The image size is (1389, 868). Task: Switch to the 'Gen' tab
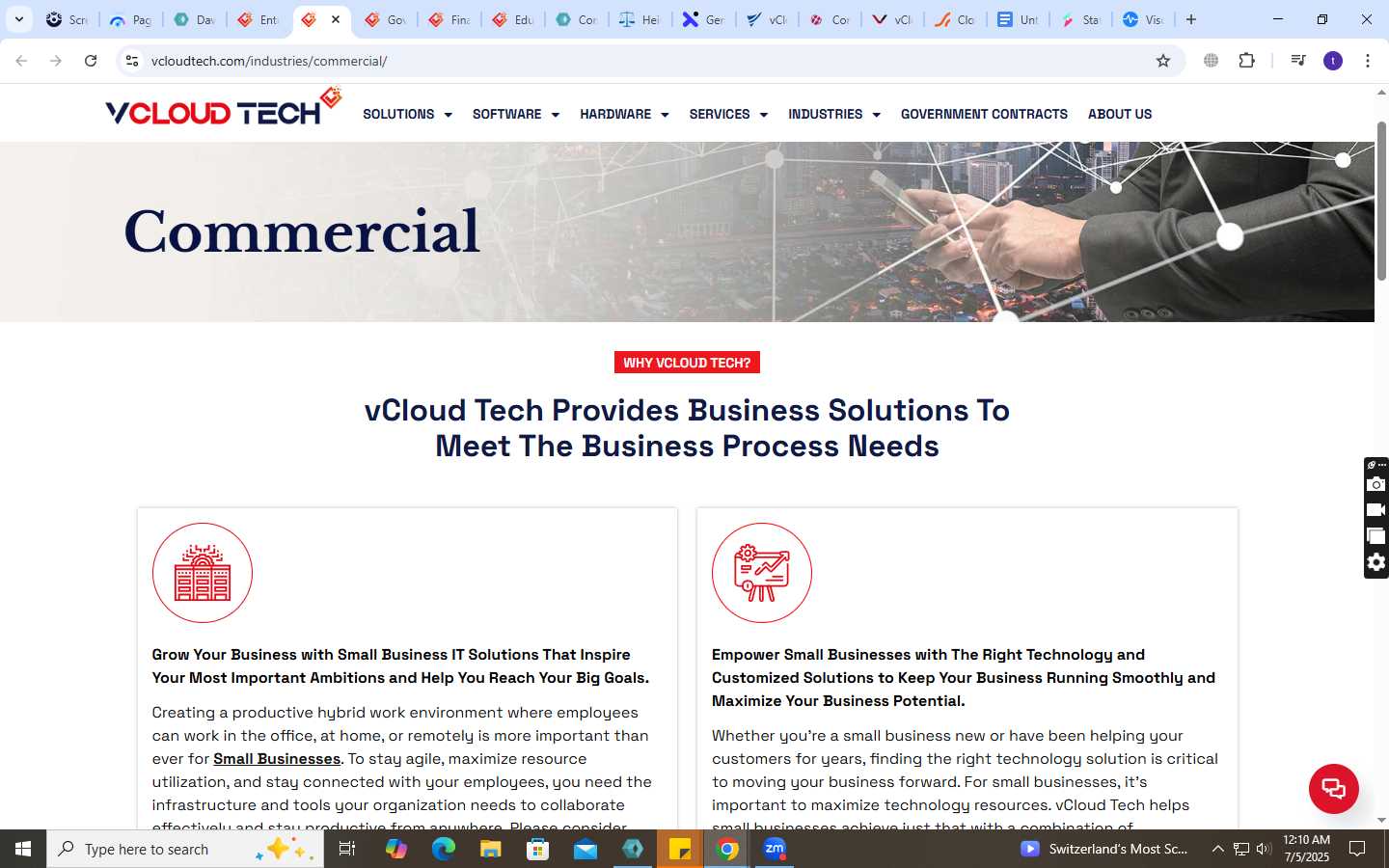tap(703, 19)
